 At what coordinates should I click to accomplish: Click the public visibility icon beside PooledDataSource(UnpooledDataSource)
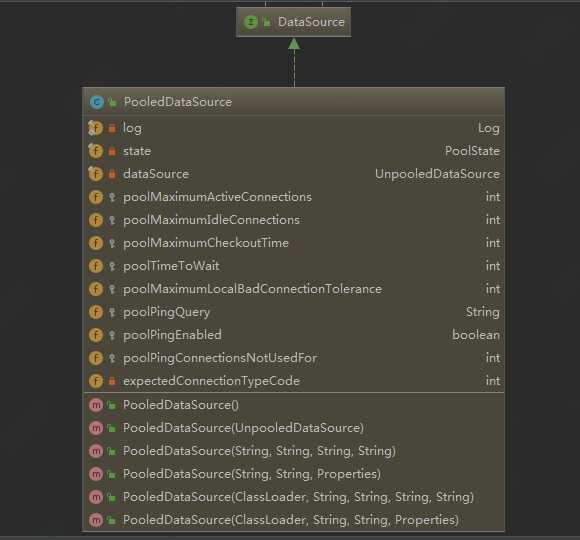tap(111, 428)
